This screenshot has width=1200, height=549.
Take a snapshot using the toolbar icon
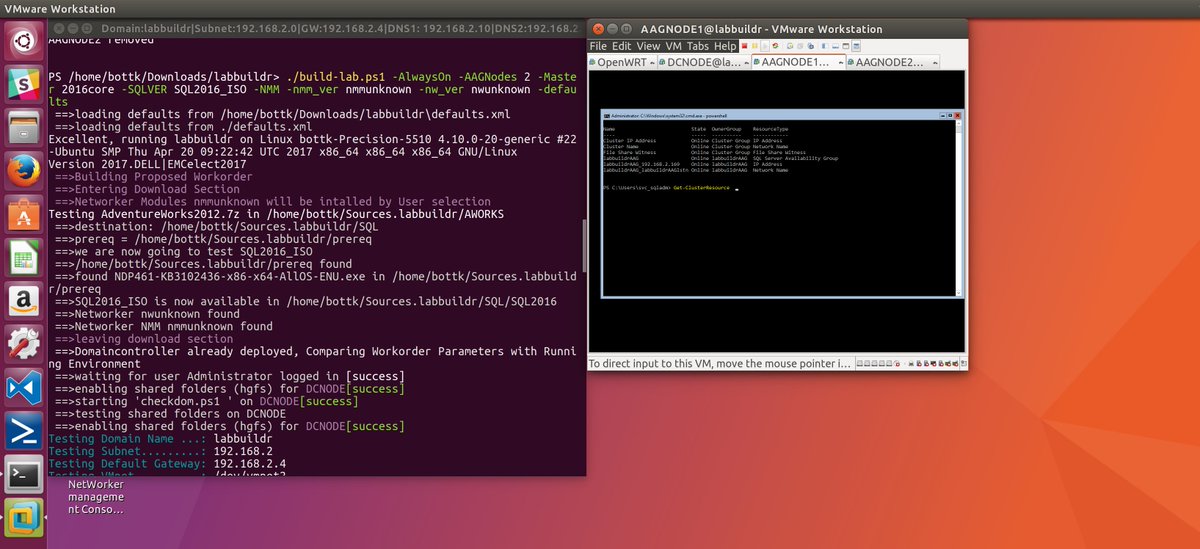click(x=789, y=46)
